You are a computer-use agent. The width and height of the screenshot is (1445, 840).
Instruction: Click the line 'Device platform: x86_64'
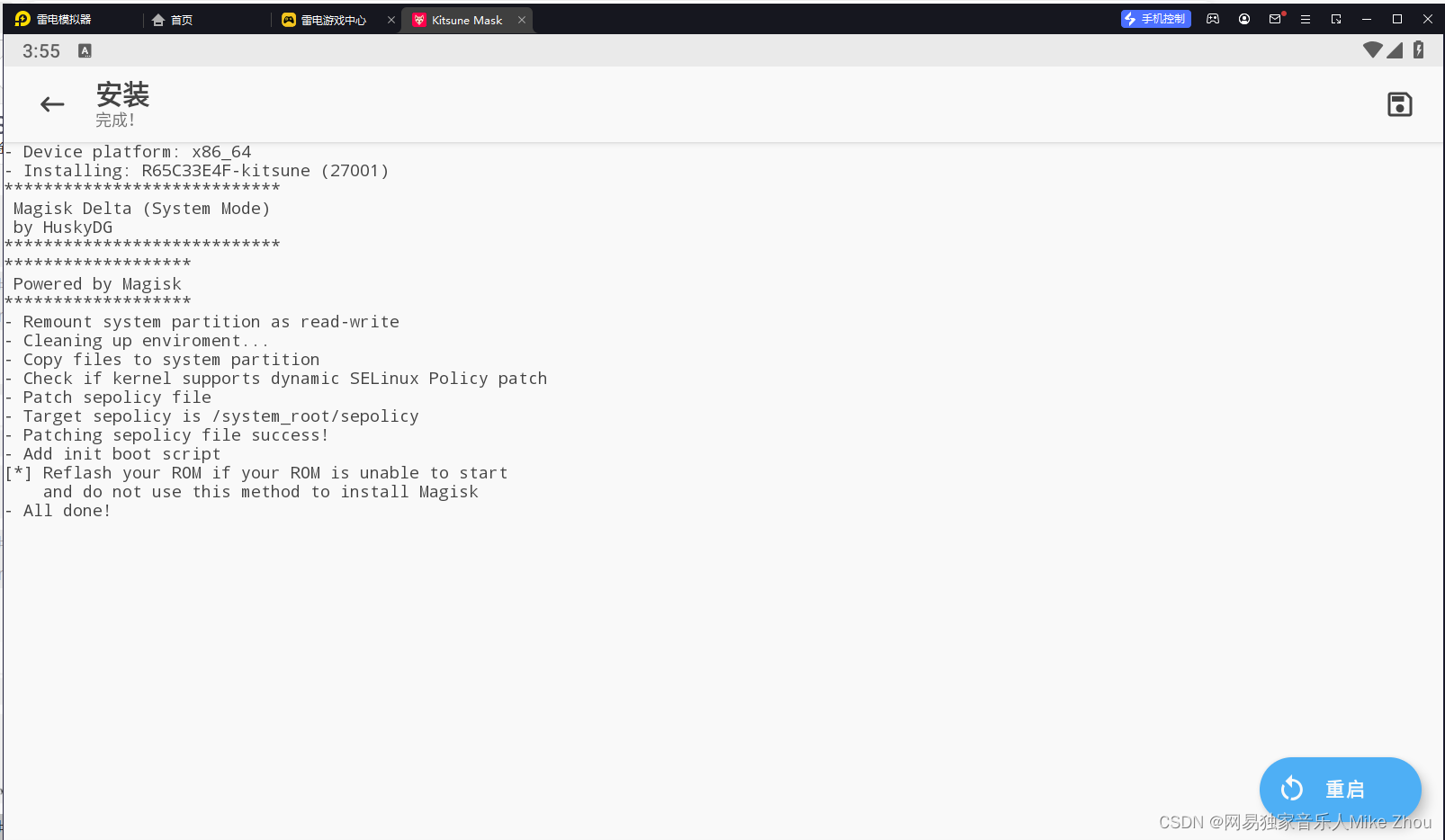coord(128,152)
